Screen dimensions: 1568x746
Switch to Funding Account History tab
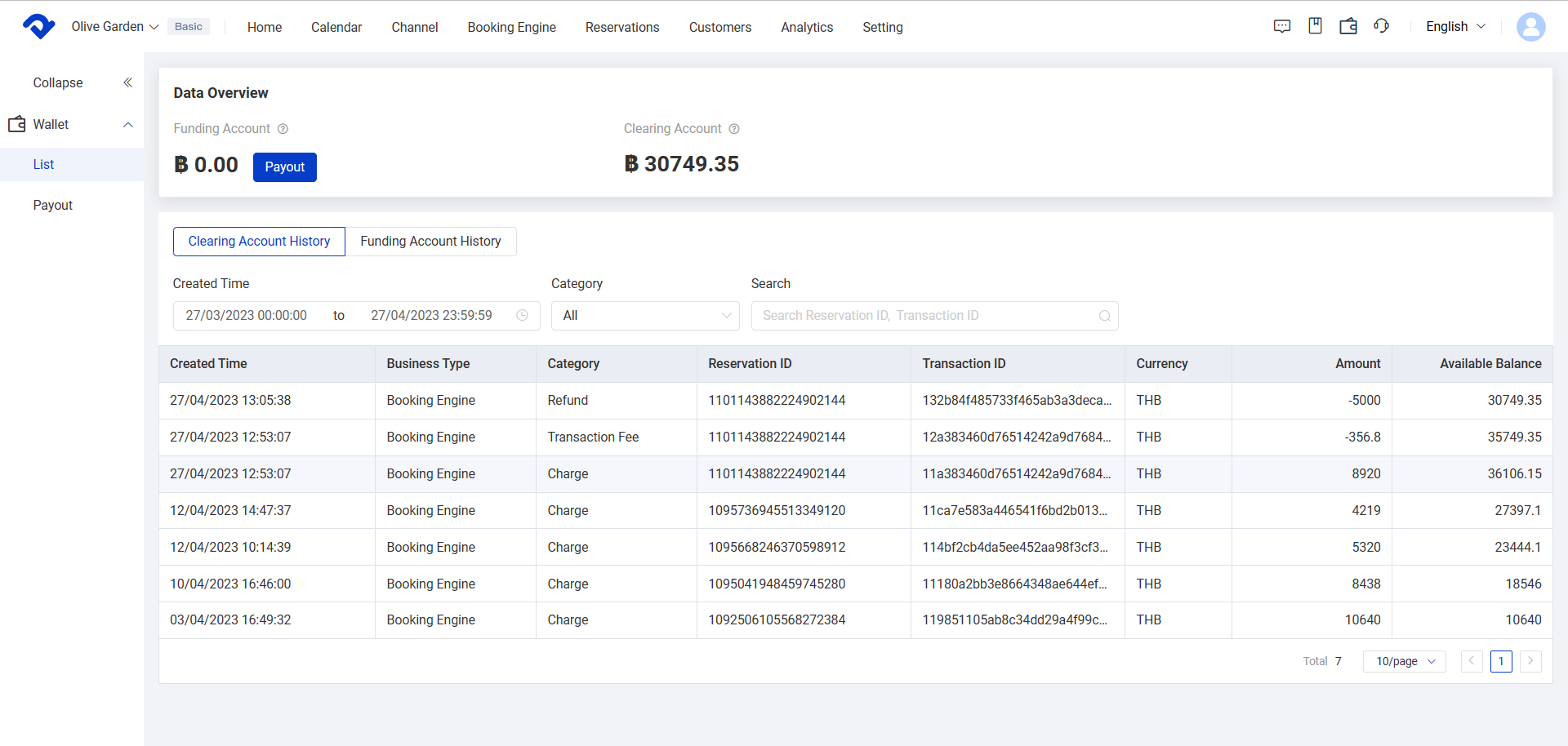click(x=430, y=242)
